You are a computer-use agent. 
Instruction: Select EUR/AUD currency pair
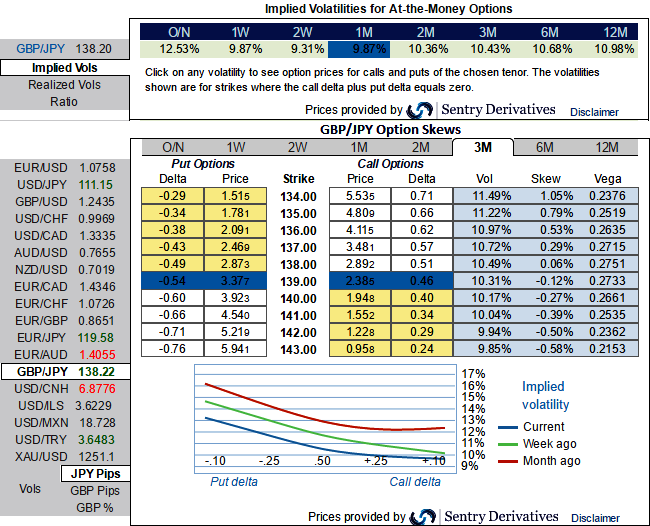(x=65, y=355)
